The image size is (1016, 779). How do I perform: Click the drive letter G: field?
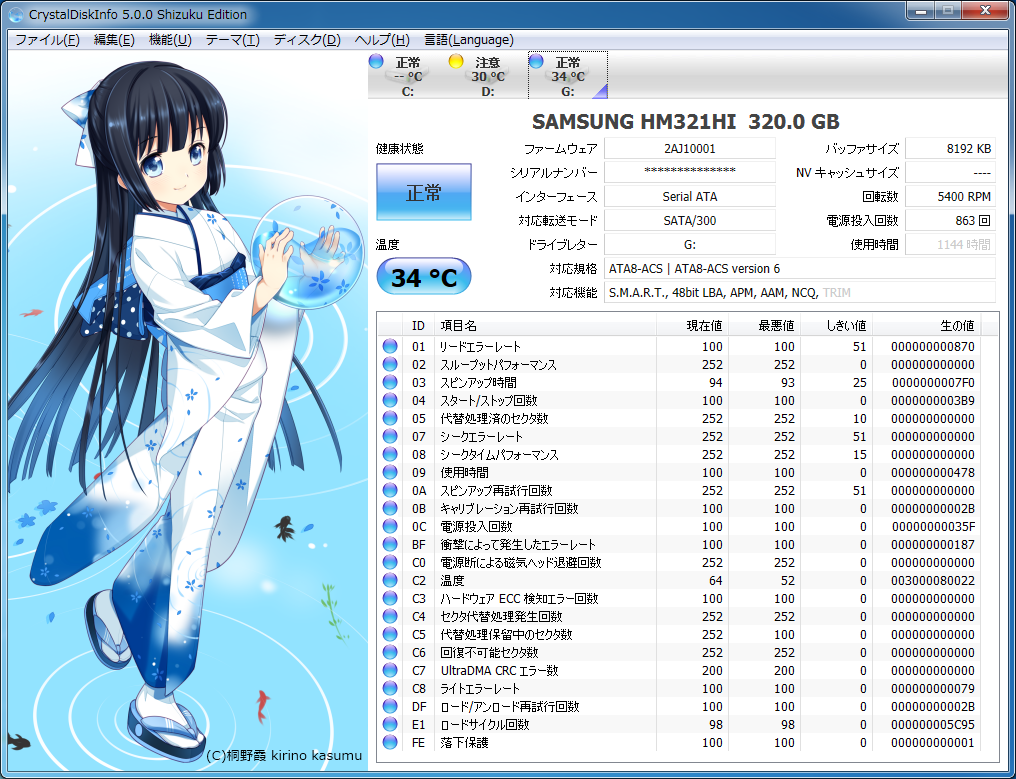point(689,244)
